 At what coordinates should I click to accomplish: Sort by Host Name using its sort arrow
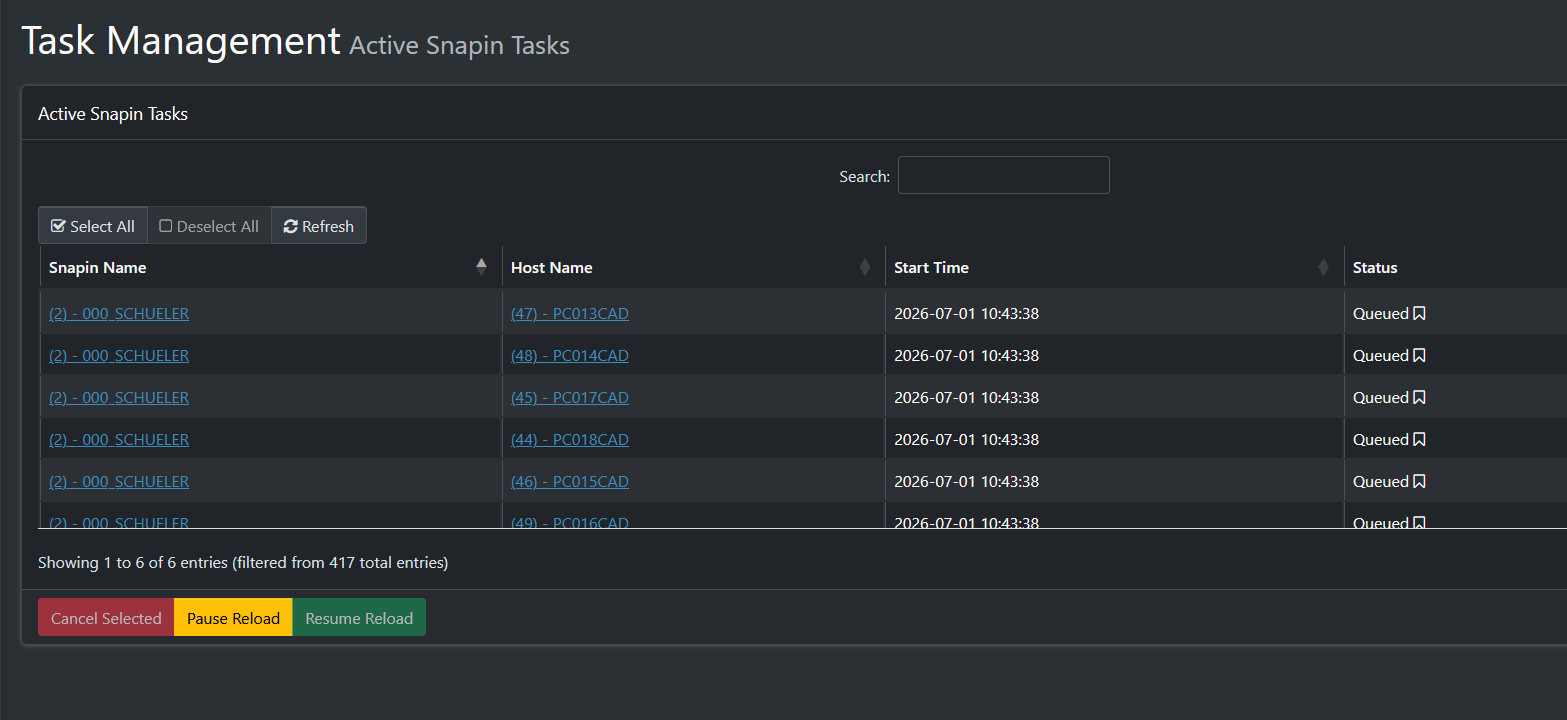[865, 267]
